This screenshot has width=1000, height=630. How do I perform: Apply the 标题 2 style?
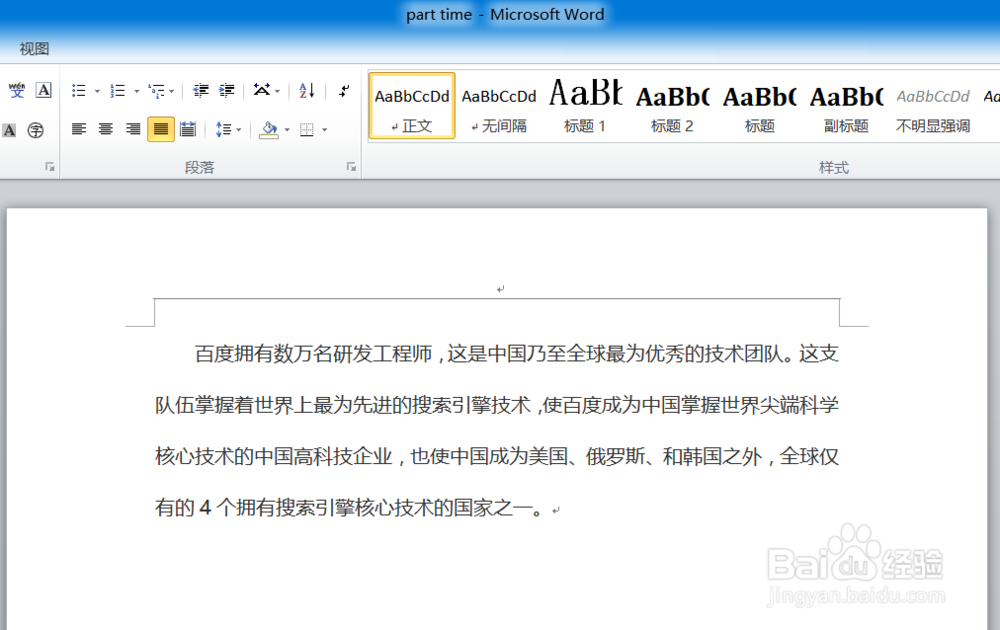[x=672, y=106]
